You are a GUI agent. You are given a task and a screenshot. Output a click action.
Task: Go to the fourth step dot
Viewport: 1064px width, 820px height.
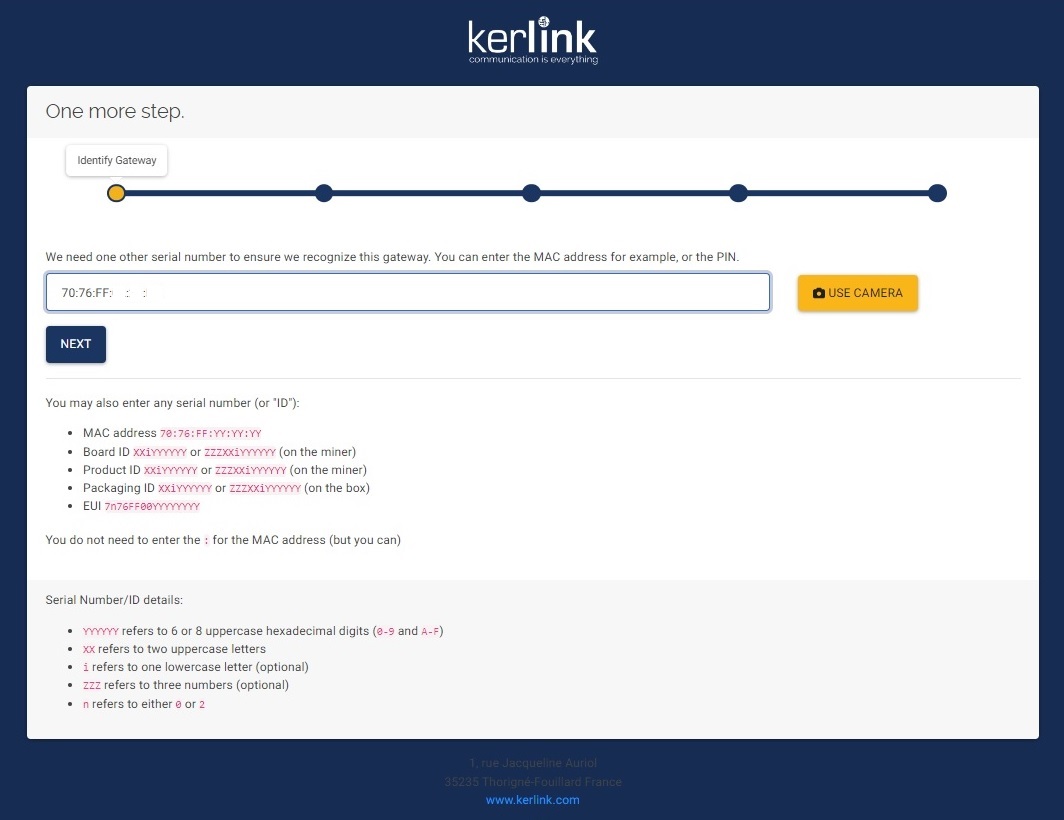[738, 193]
